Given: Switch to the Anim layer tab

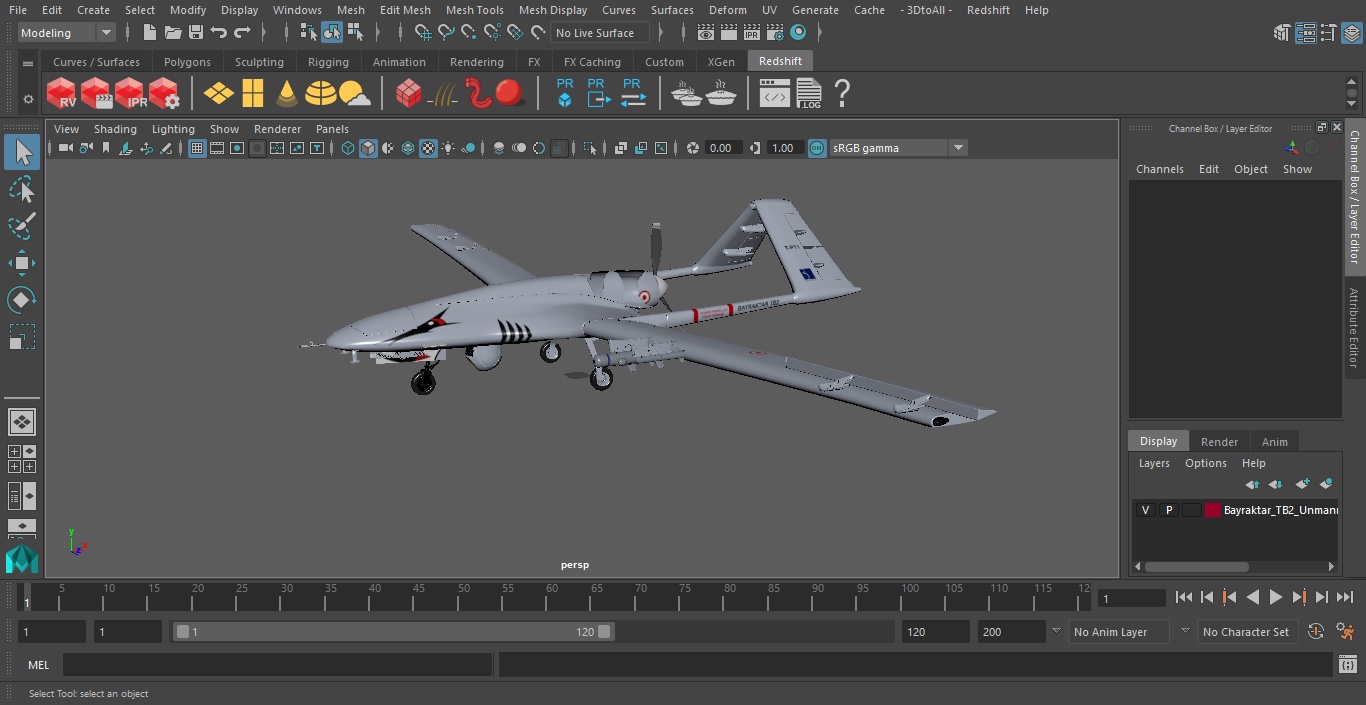Looking at the screenshot, I should (x=1274, y=441).
